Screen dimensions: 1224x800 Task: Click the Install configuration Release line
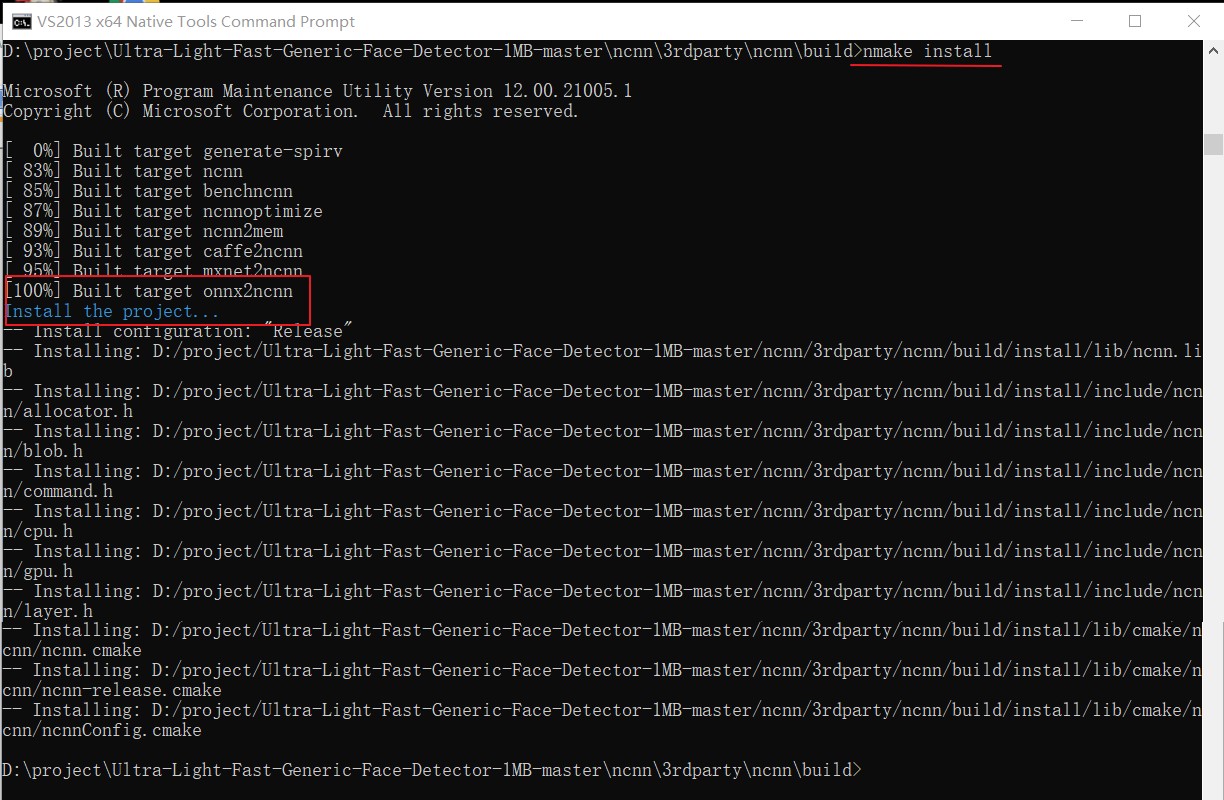tap(175, 330)
